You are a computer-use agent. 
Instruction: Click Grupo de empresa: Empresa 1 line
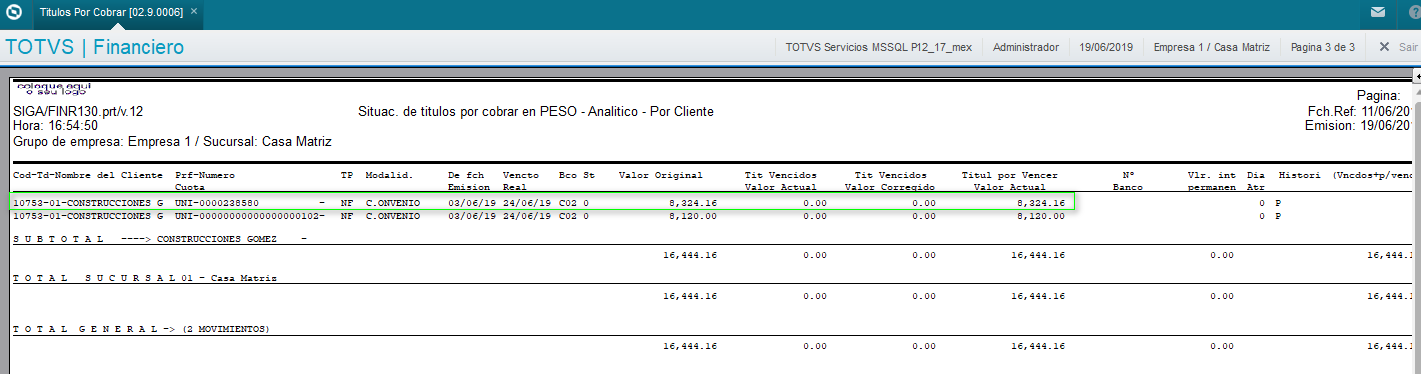[172, 141]
